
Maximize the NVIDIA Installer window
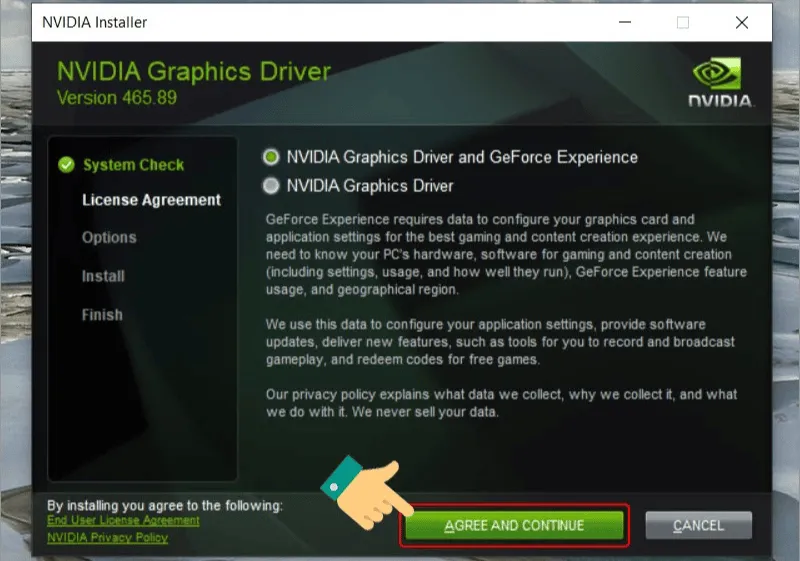coord(683,22)
